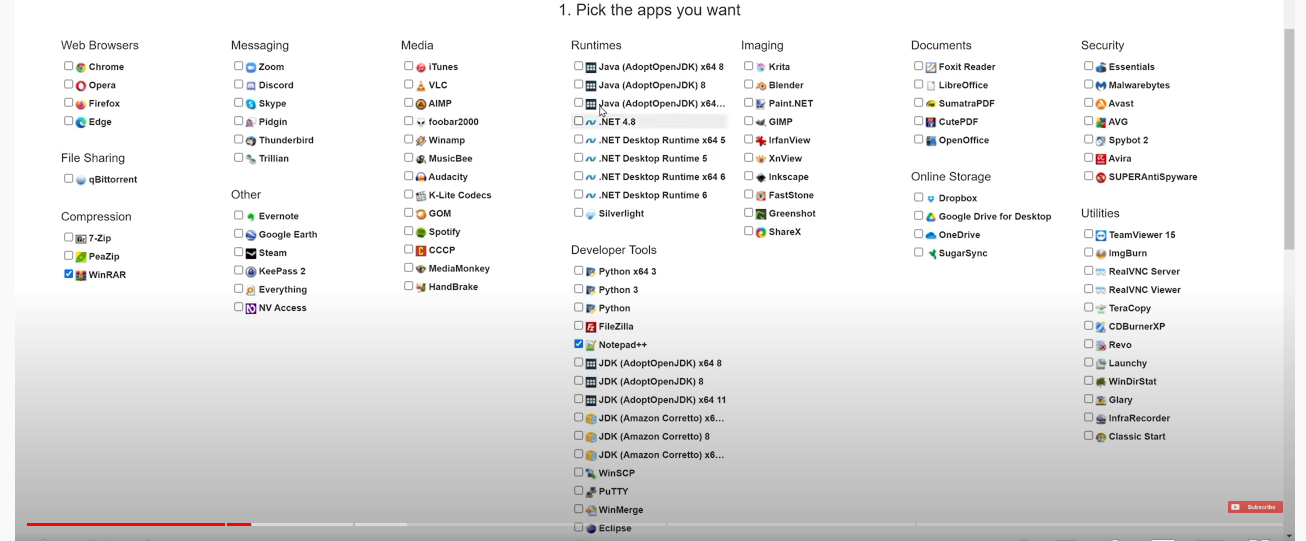The image size is (1306, 541).
Task: Uncheck the WinRAR checkbox
Action: 68,274
